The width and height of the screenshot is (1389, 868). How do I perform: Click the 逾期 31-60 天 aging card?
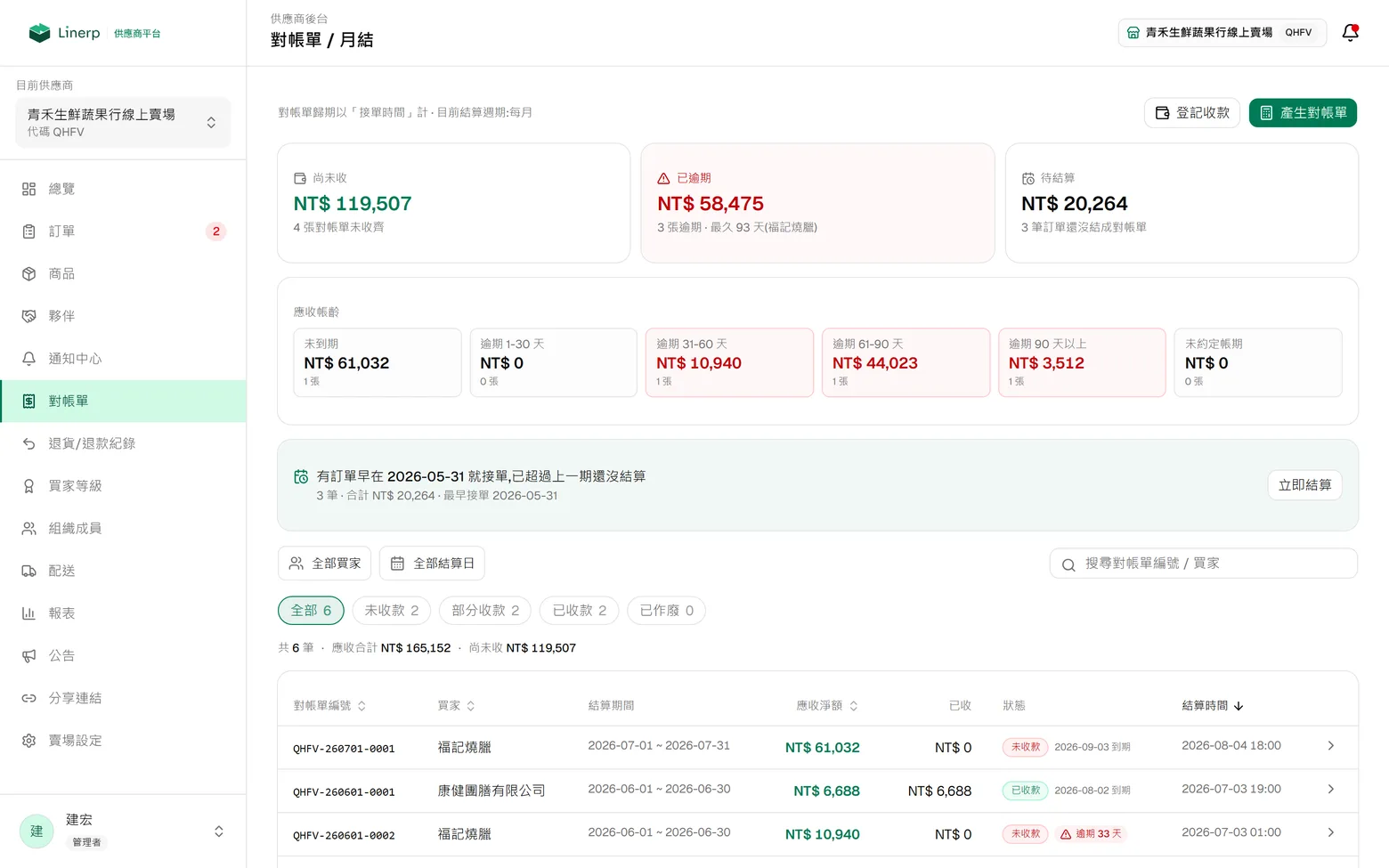point(729,362)
